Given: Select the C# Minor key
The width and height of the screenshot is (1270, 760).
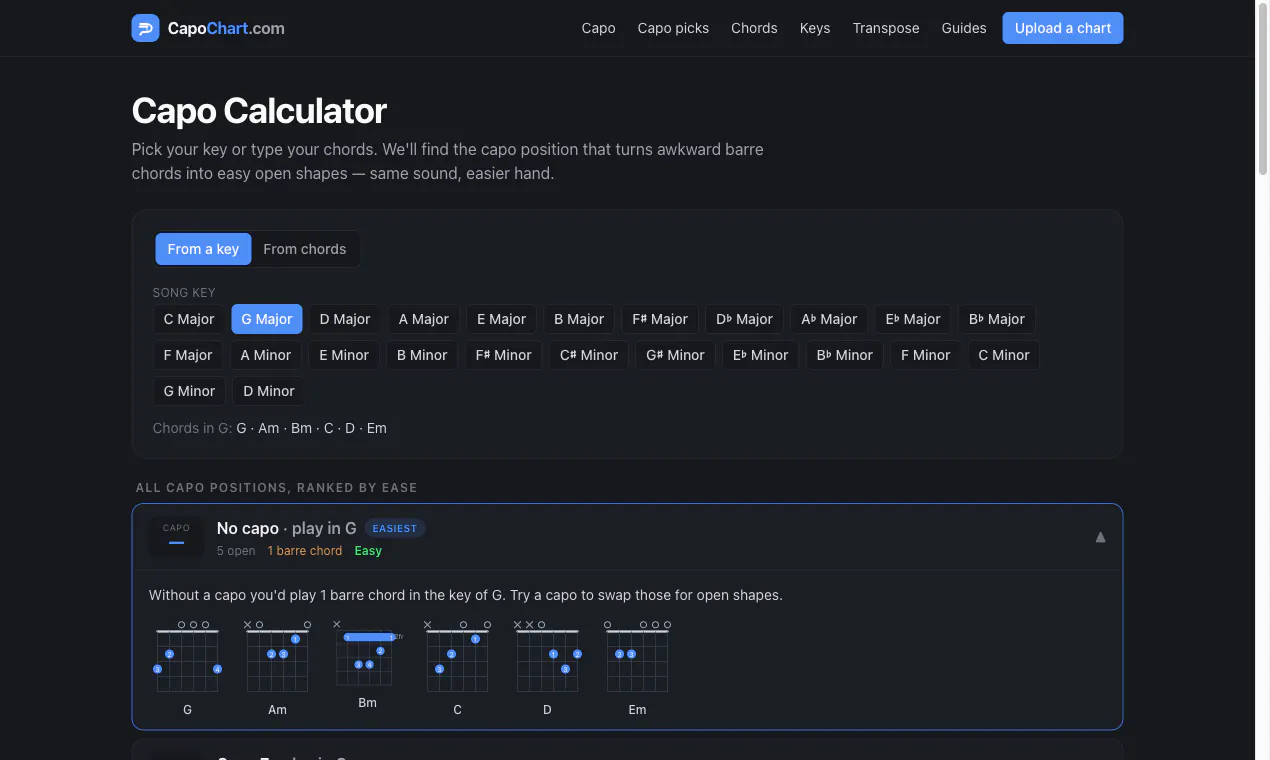Looking at the screenshot, I should (589, 355).
